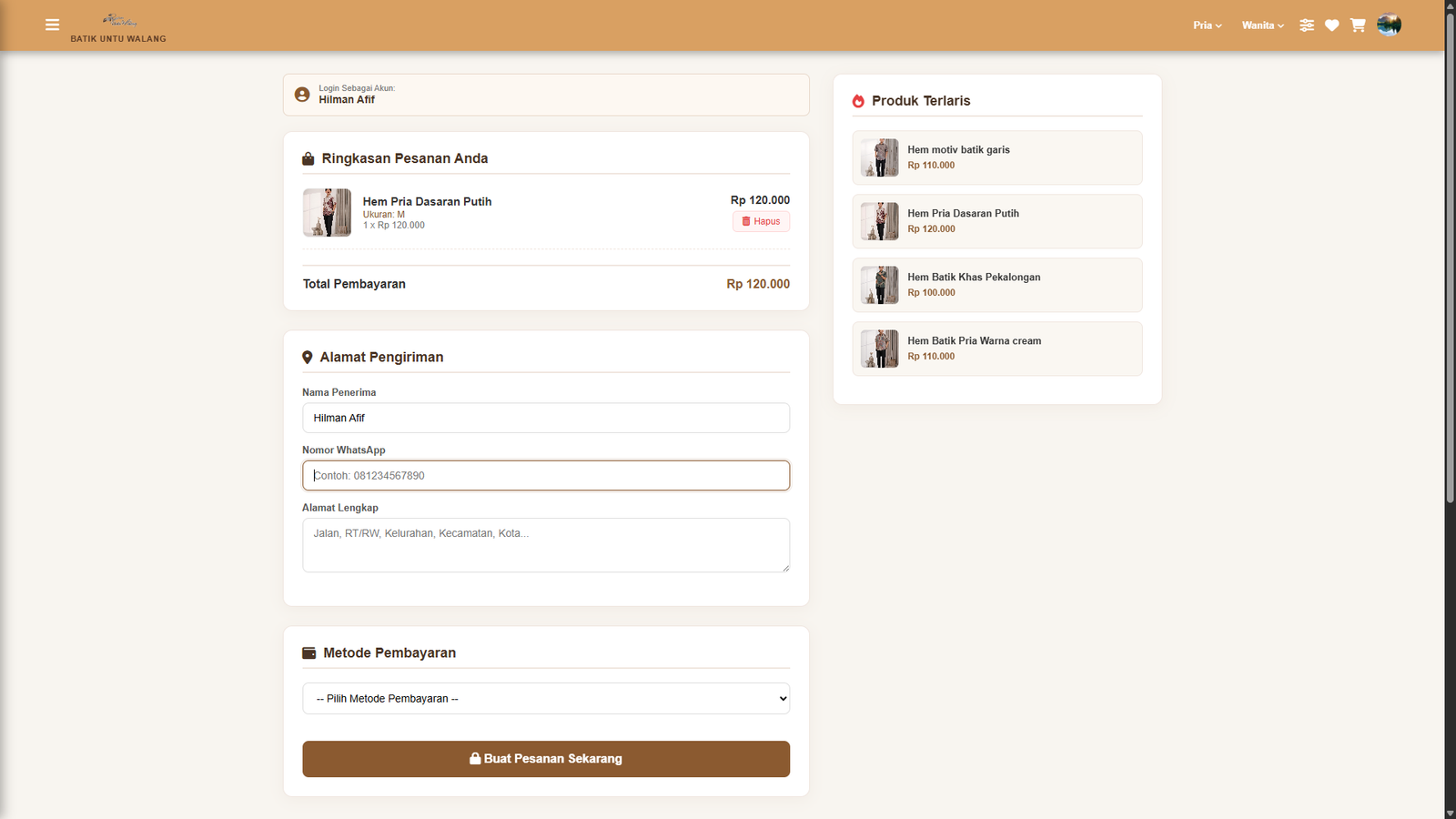Open best-seller Hem Pria Dasaran Putih card

click(x=997, y=221)
